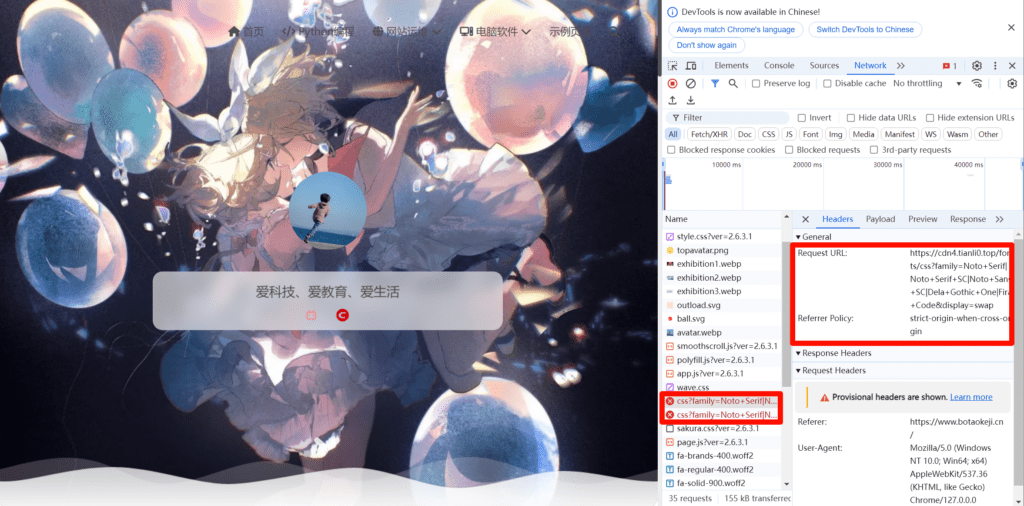
Task: Select the avatar.webp request
Action: pyautogui.click(x=698, y=332)
